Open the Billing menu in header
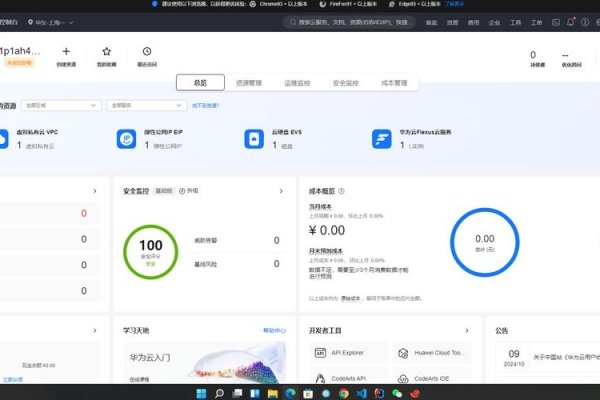Viewport: 600px width, 400px height. pos(473,23)
